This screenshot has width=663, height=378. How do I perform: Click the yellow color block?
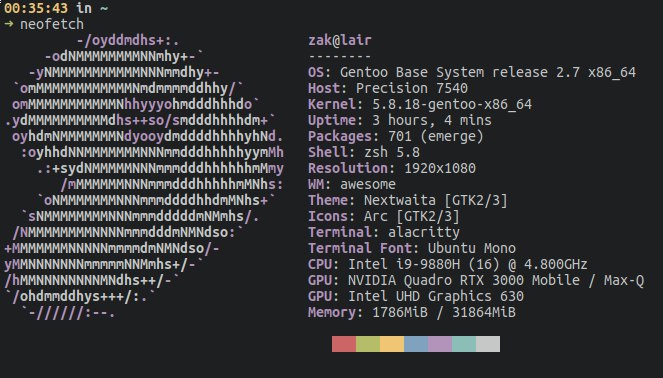[x=392, y=344]
